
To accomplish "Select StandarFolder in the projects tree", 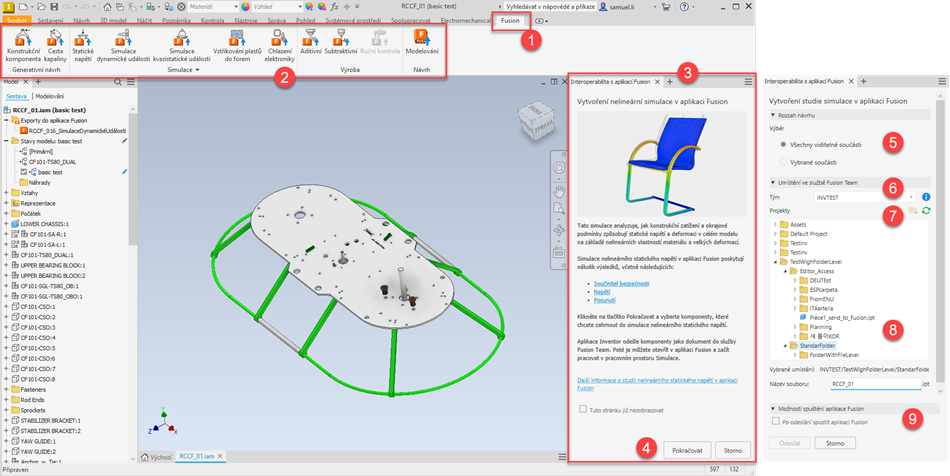I will 818,345.
